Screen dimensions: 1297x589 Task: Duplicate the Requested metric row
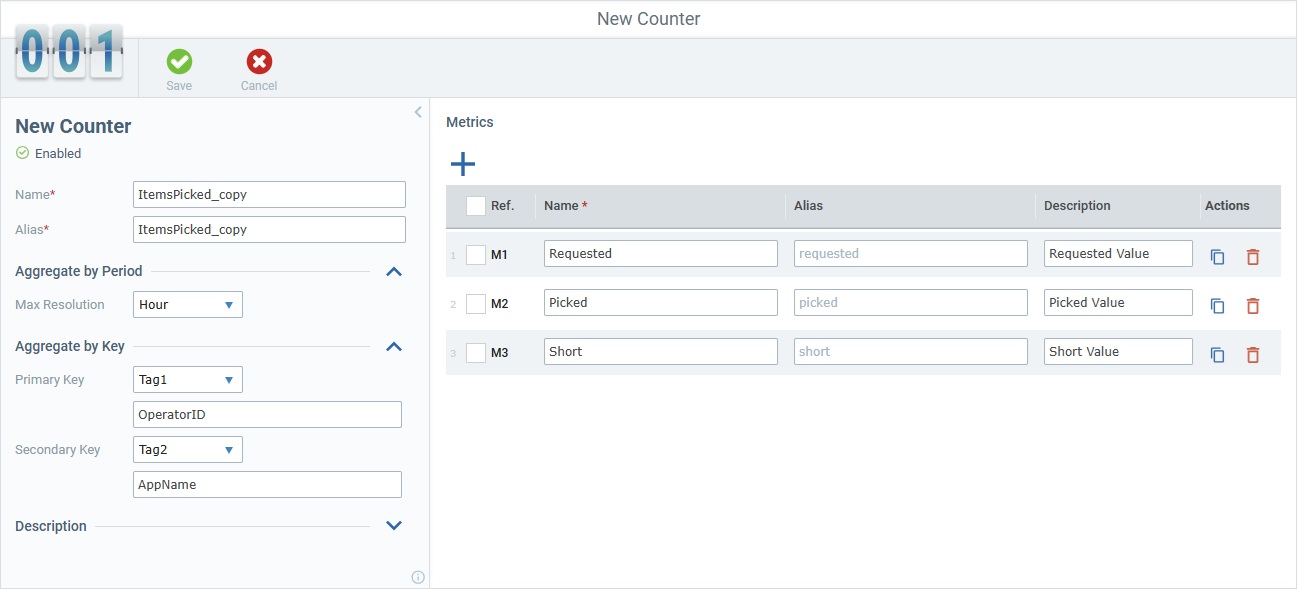1217,257
